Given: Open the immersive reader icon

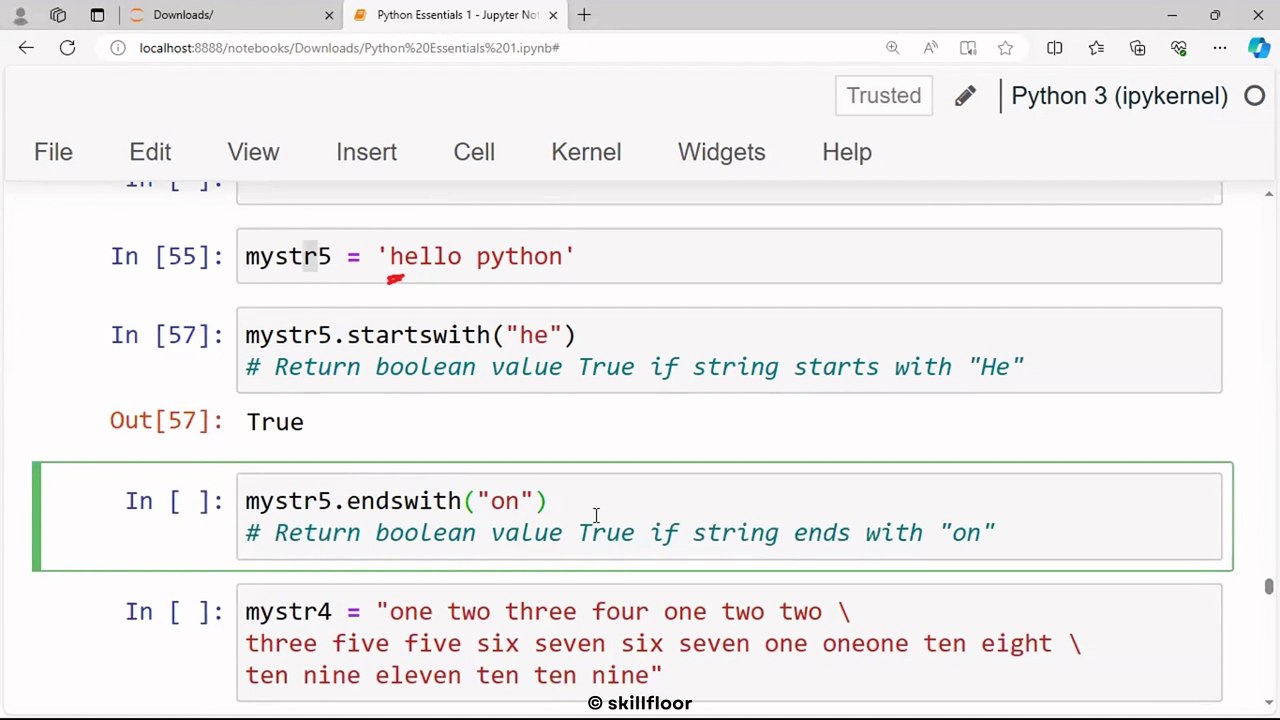Looking at the screenshot, I should 968,47.
